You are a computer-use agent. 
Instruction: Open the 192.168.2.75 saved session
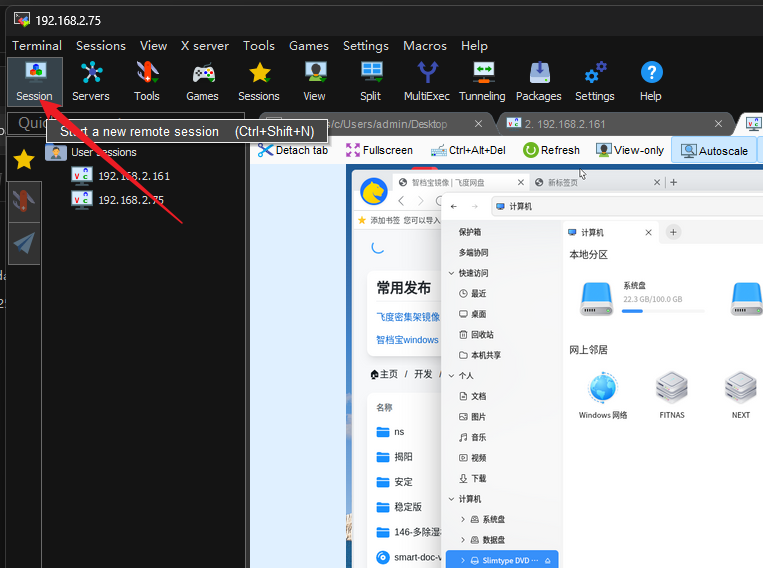(118, 200)
